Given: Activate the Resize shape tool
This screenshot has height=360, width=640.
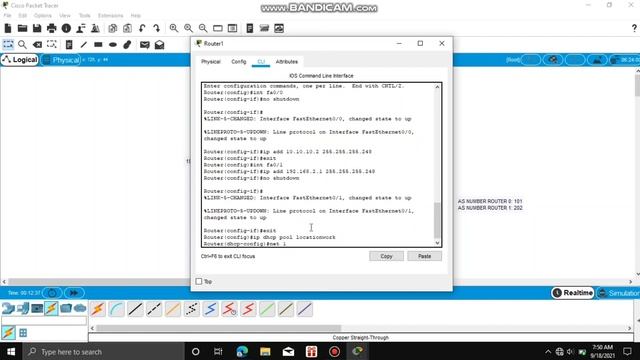Looking at the screenshot, I should tap(51, 44).
